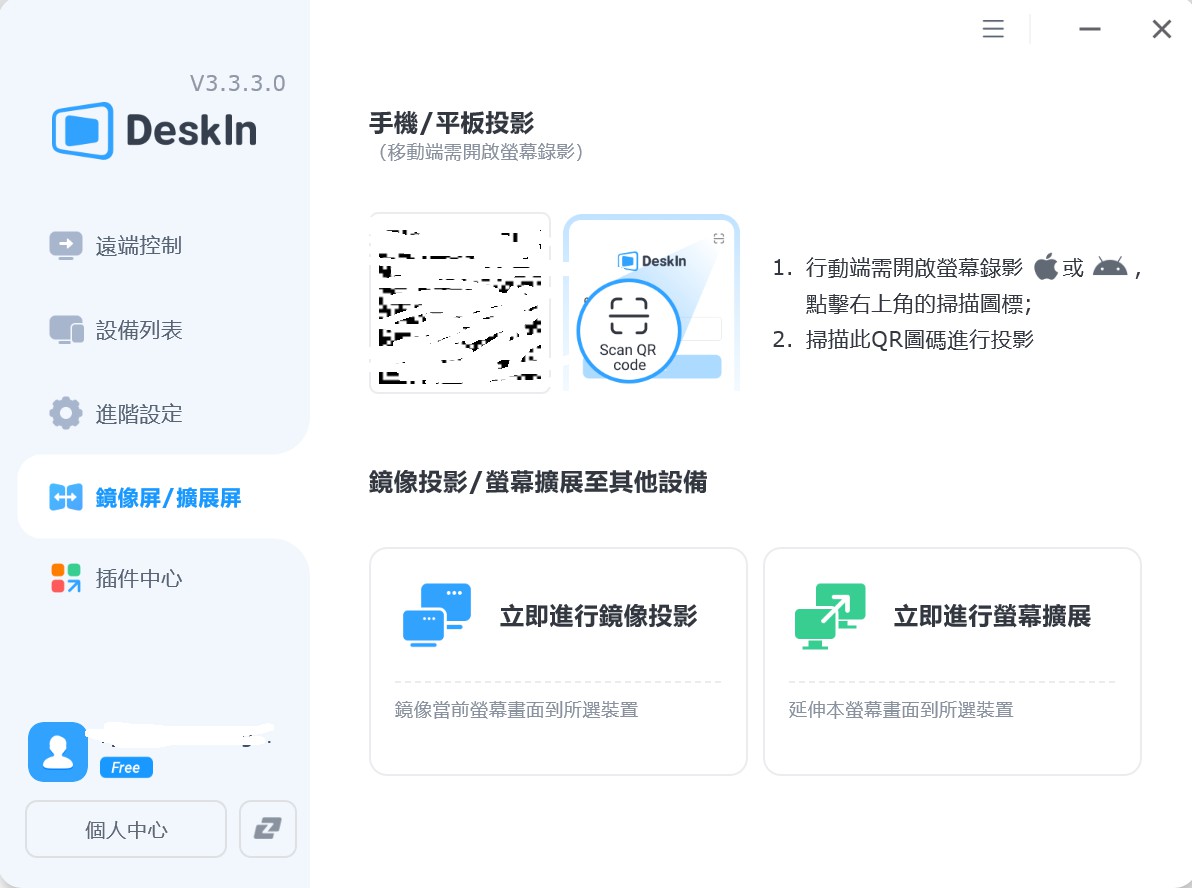Click the mirror/extend screen icon

pos(66,497)
